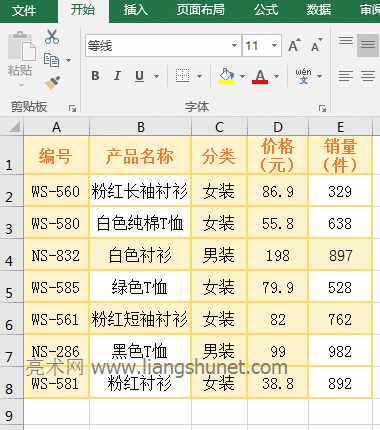Click the Cut scissors icon
This screenshot has width=380, height=430.
[52, 37]
